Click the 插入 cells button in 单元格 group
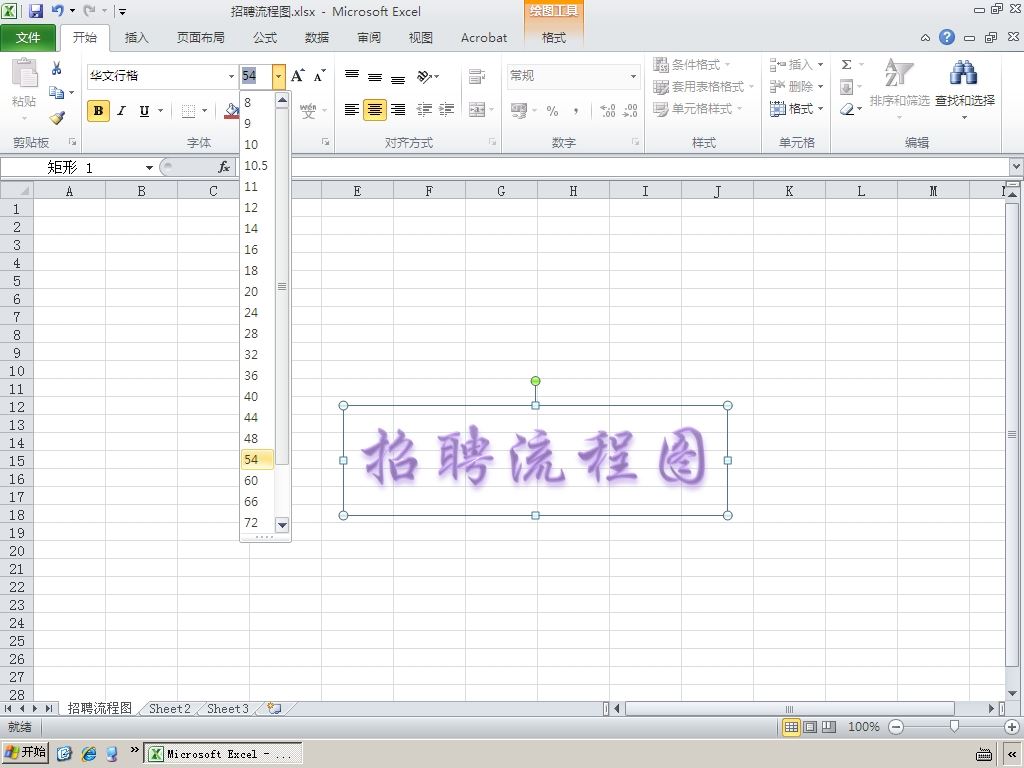The height and width of the screenshot is (768, 1024). pyautogui.click(x=796, y=65)
